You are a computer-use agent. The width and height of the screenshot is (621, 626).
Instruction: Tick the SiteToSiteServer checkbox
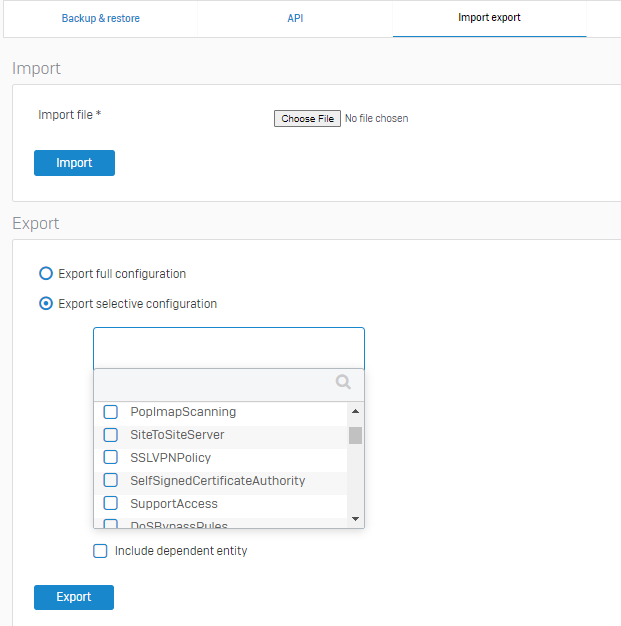pyautogui.click(x=111, y=435)
